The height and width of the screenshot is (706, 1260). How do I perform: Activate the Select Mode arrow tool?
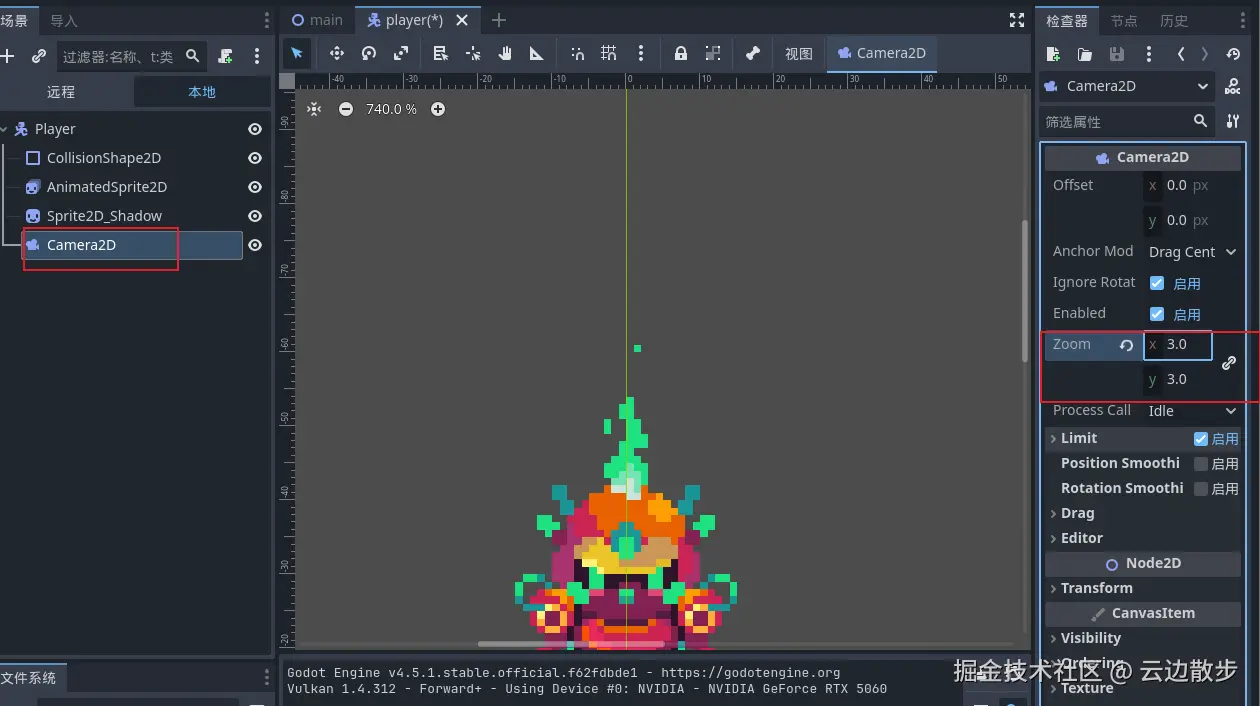pyautogui.click(x=297, y=53)
